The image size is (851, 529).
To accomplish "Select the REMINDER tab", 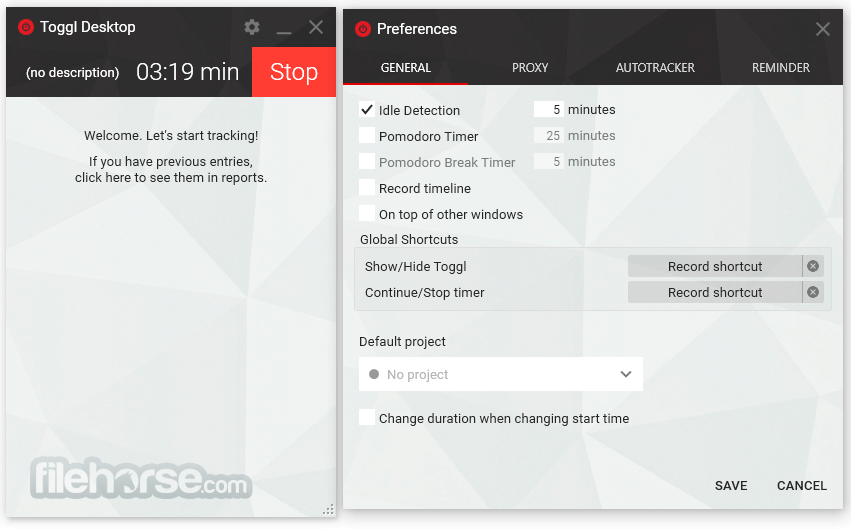I will coord(780,68).
